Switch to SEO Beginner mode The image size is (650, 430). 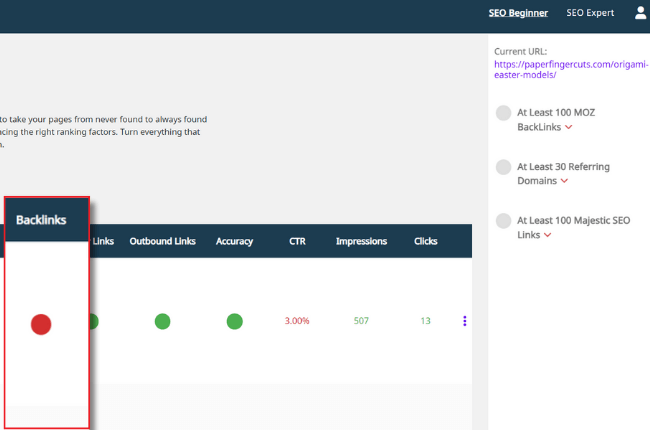518,13
